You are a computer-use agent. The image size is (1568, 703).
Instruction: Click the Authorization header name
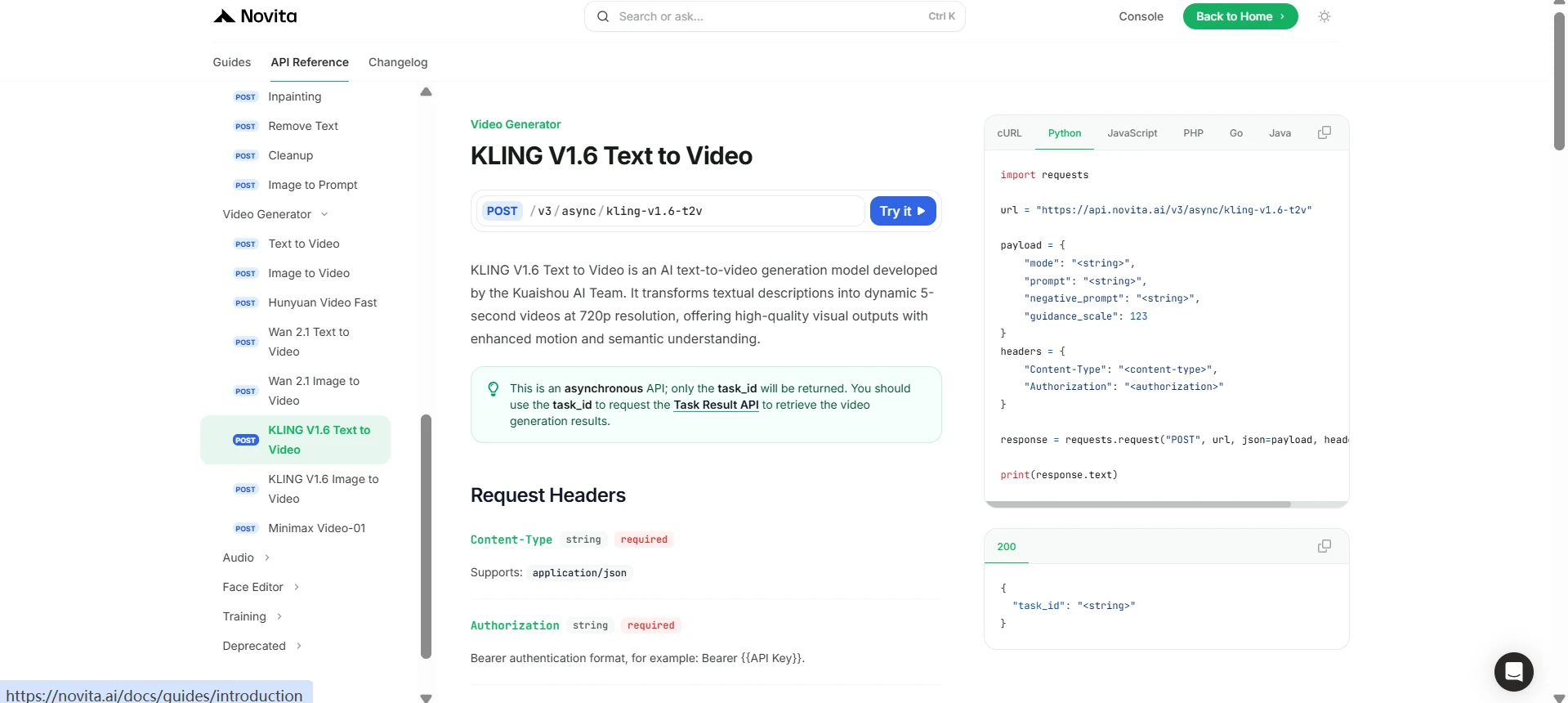click(515, 625)
